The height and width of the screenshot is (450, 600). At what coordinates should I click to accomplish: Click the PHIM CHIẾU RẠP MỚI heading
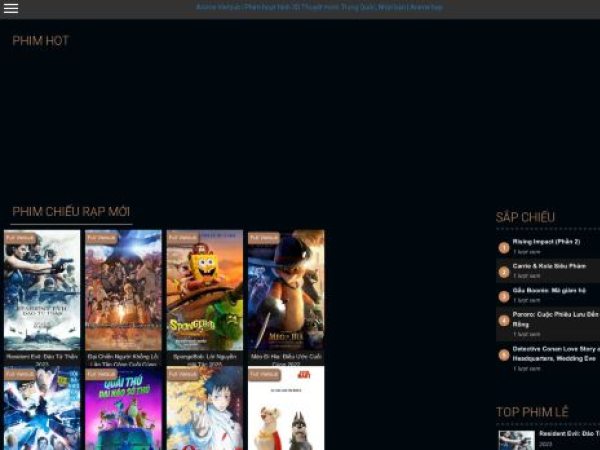tap(71, 212)
